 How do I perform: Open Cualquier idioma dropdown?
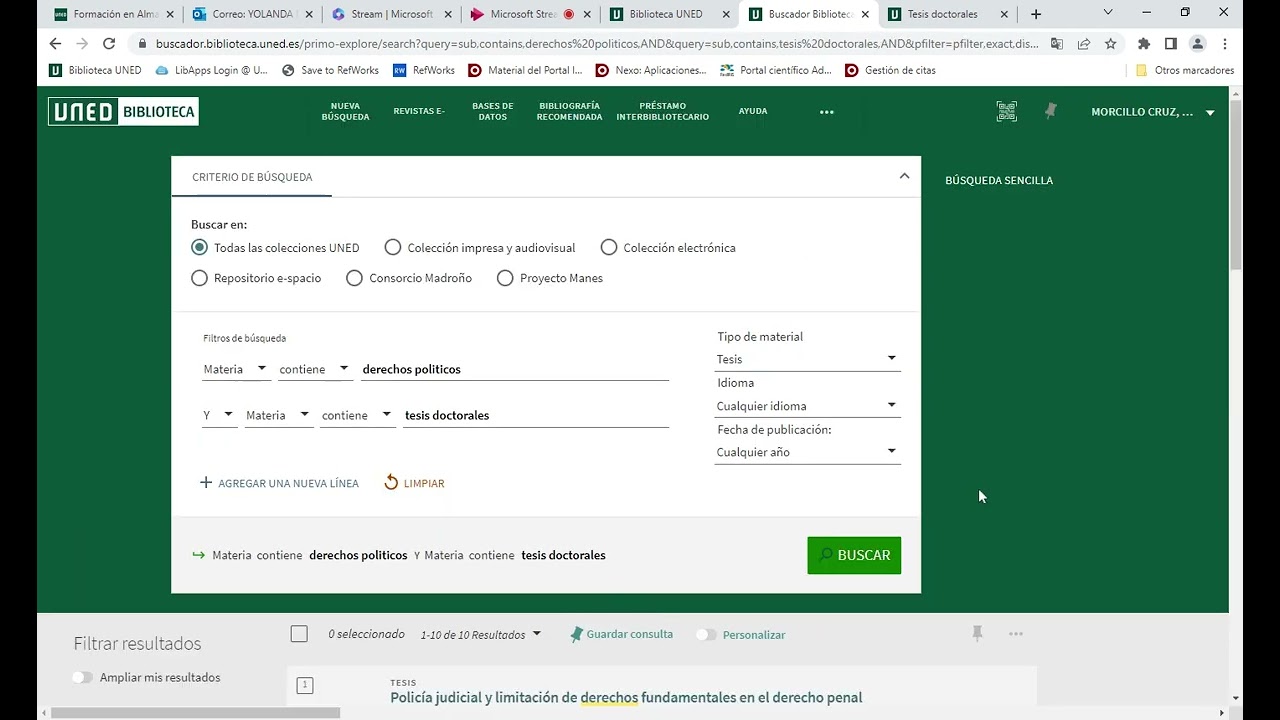807,406
